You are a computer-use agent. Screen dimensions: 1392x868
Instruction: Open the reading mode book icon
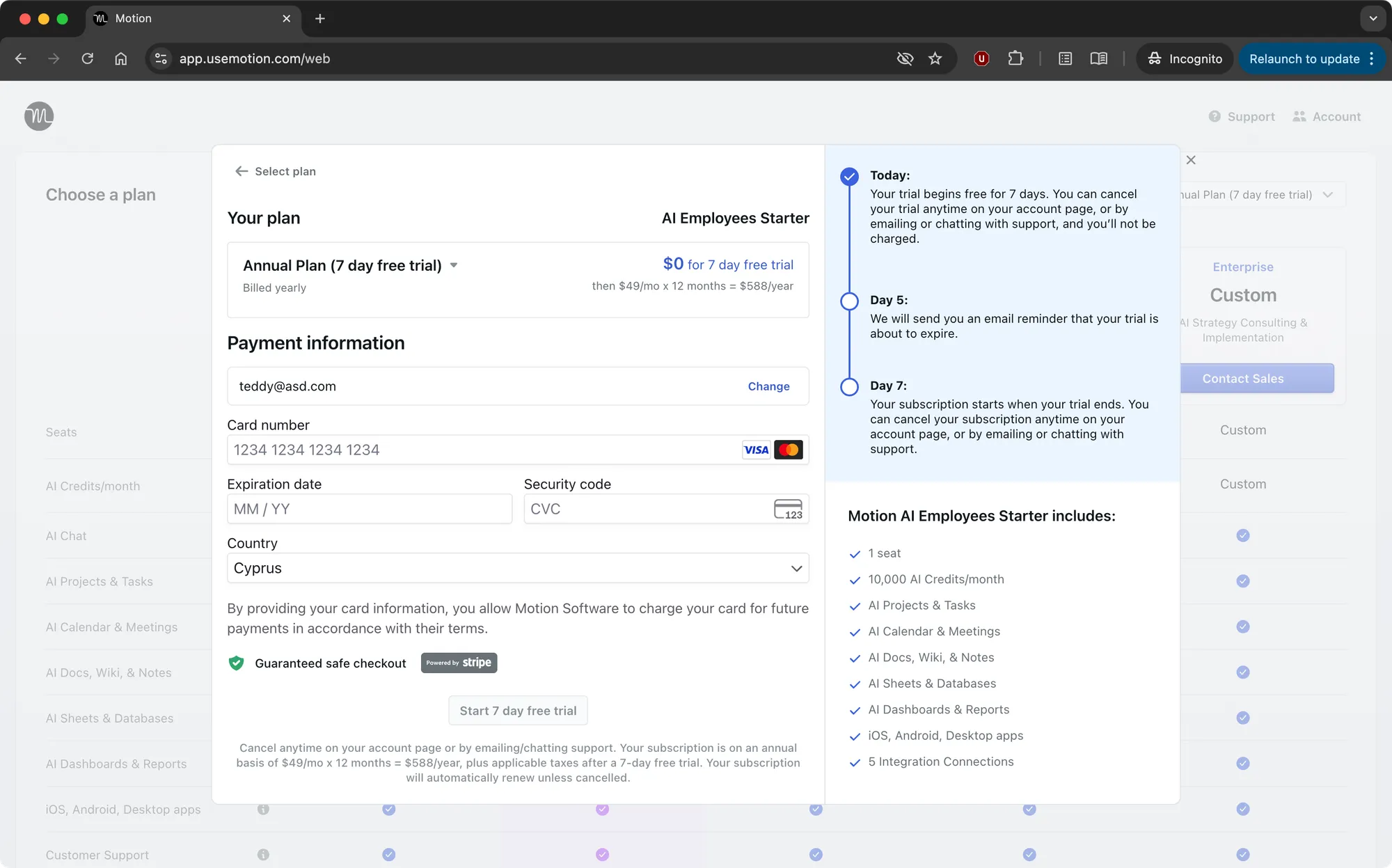click(1099, 58)
